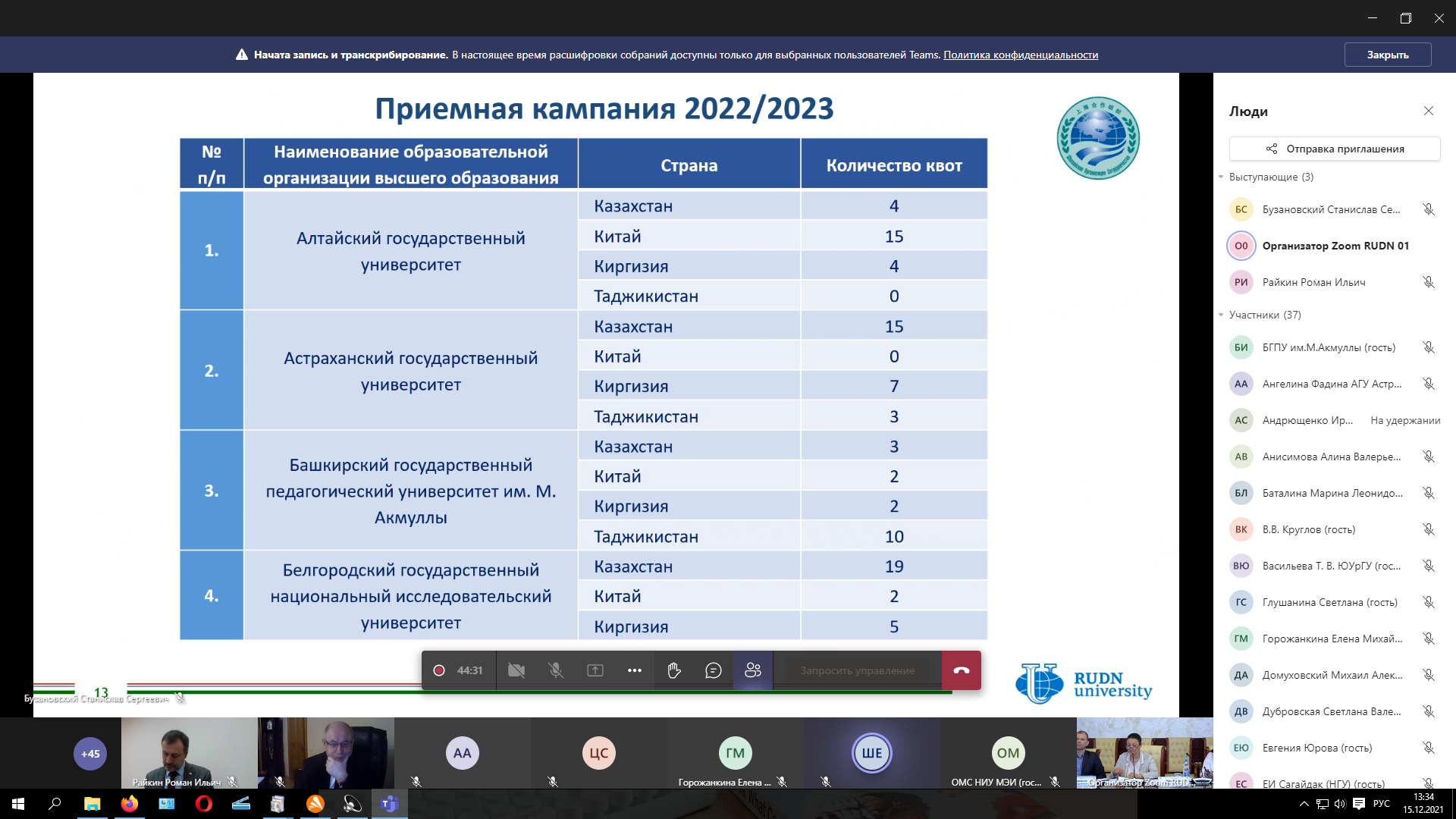Close the Люди participants panel

[x=1429, y=111]
